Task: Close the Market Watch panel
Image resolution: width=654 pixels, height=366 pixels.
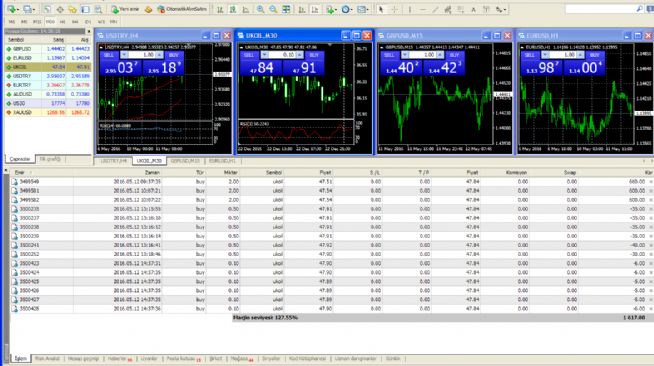Action: tap(88, 31)
